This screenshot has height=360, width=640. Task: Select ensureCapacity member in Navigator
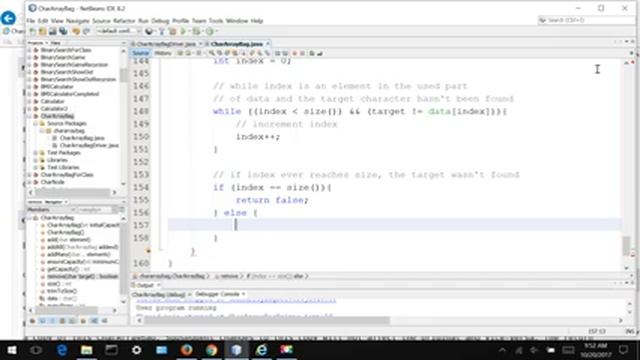tap(82, 262)
